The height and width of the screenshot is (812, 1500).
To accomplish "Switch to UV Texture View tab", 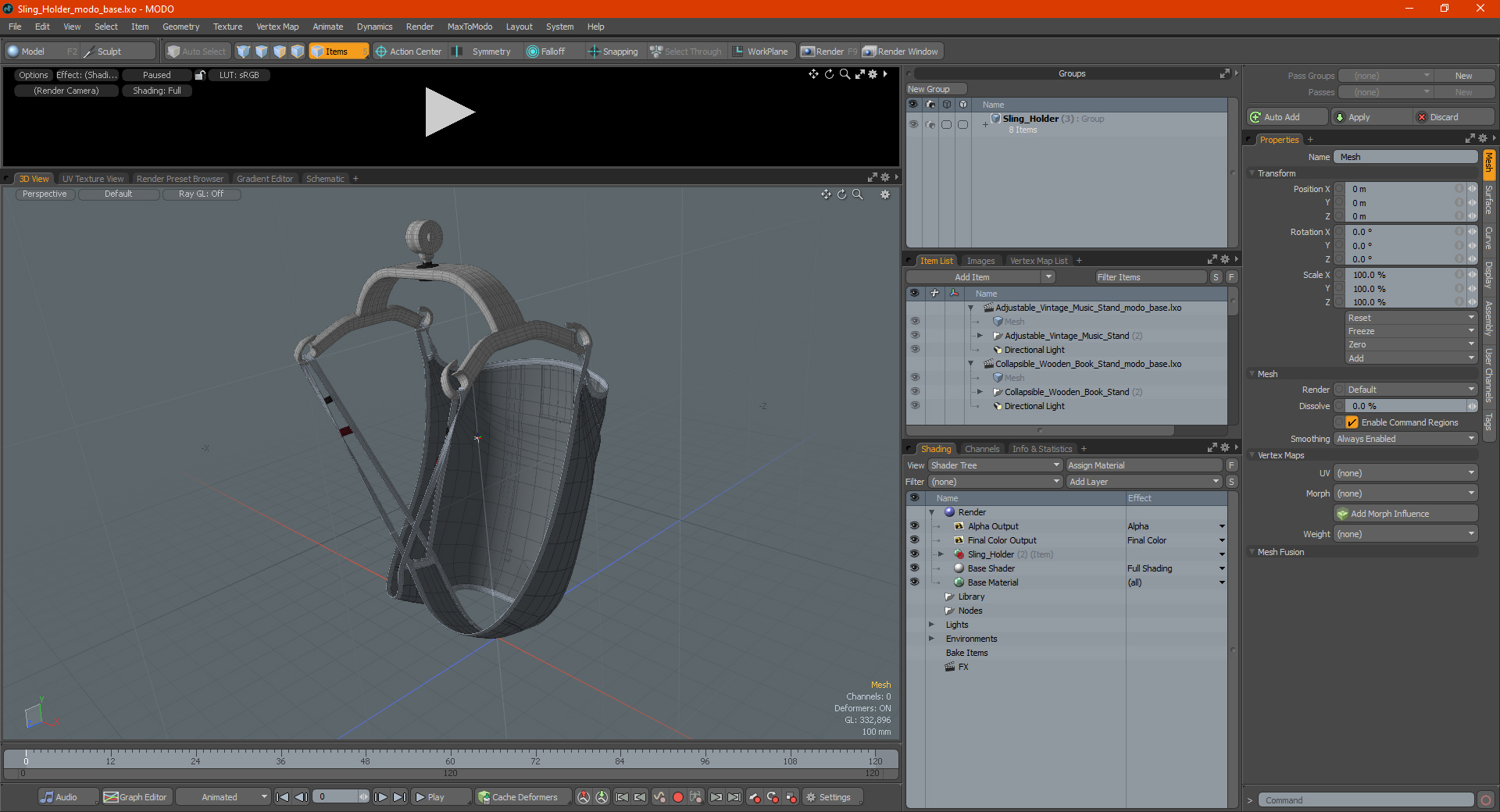I will [x=93, y=179].
